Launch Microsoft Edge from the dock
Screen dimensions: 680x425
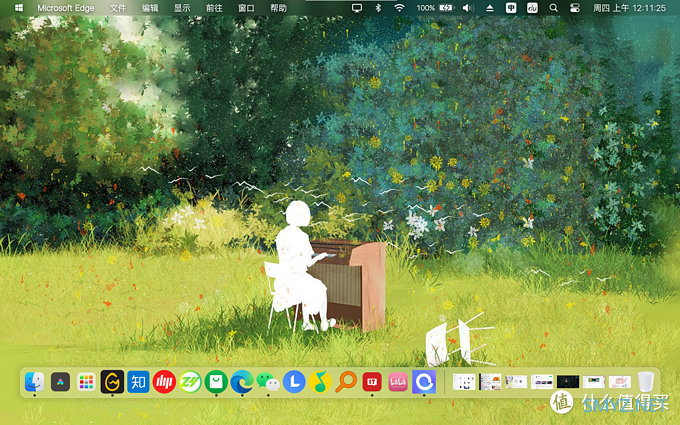click(x=242, y=382)
